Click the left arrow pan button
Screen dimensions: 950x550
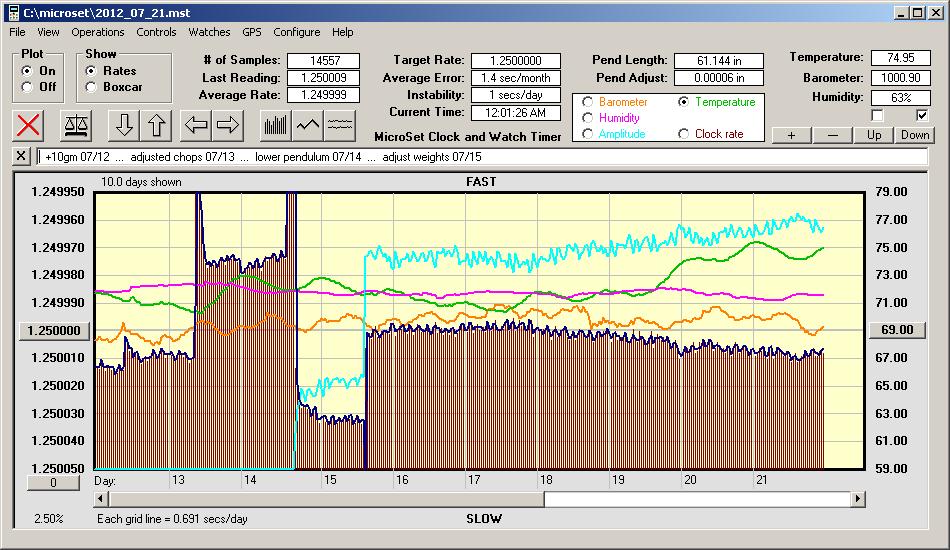pos(196,125)
